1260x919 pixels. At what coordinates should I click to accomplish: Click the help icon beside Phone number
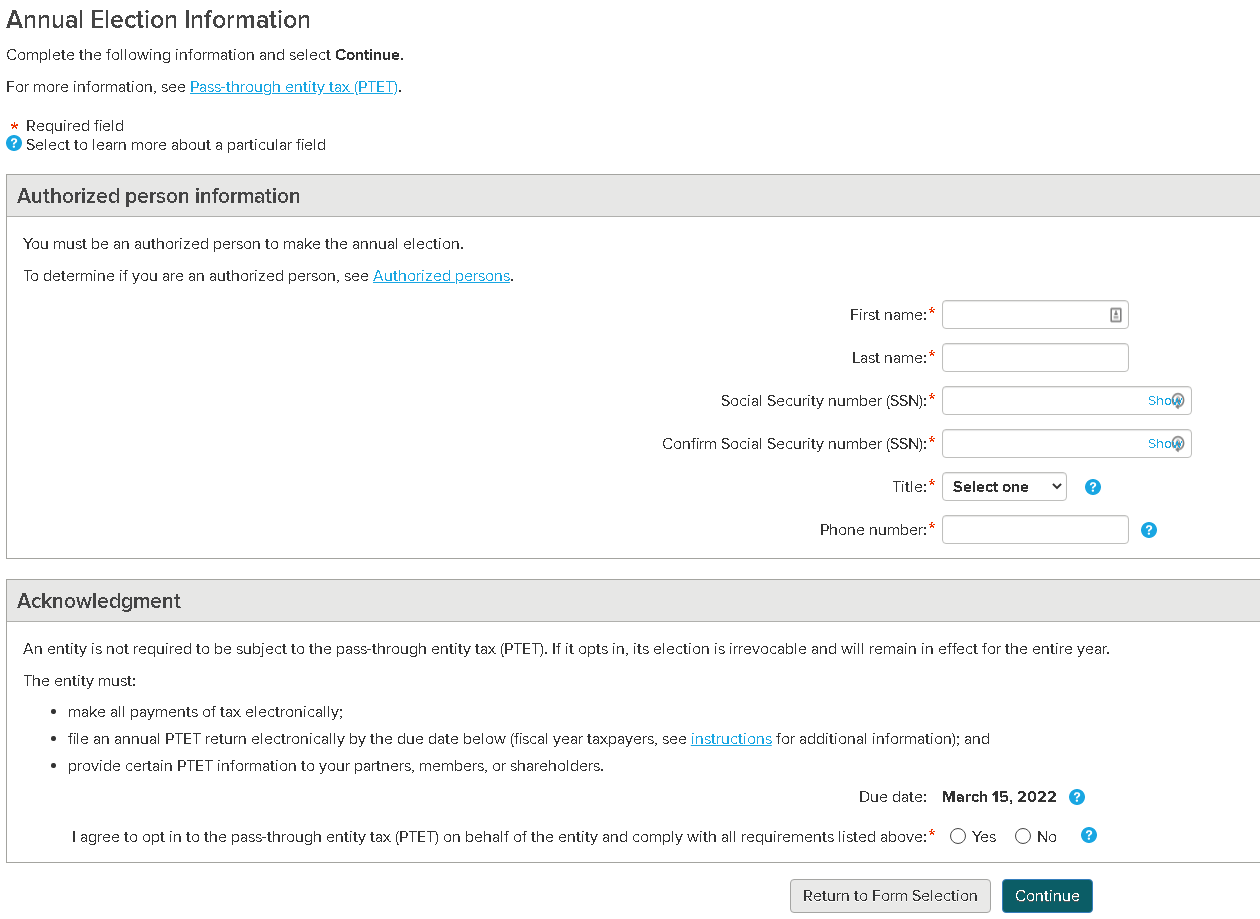tap(1149, 530)
